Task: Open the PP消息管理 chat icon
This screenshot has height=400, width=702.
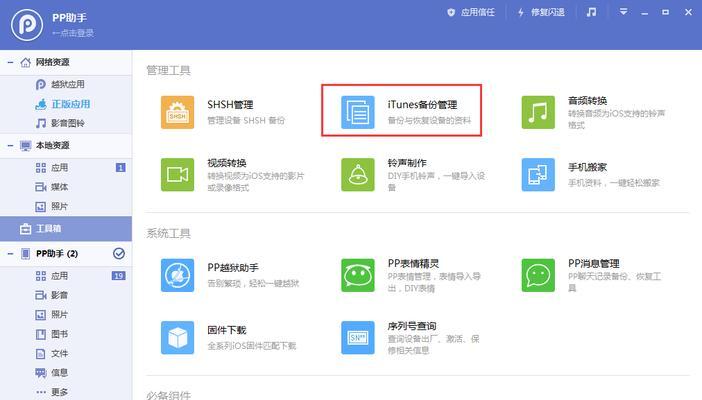Action: coord(538,275)
